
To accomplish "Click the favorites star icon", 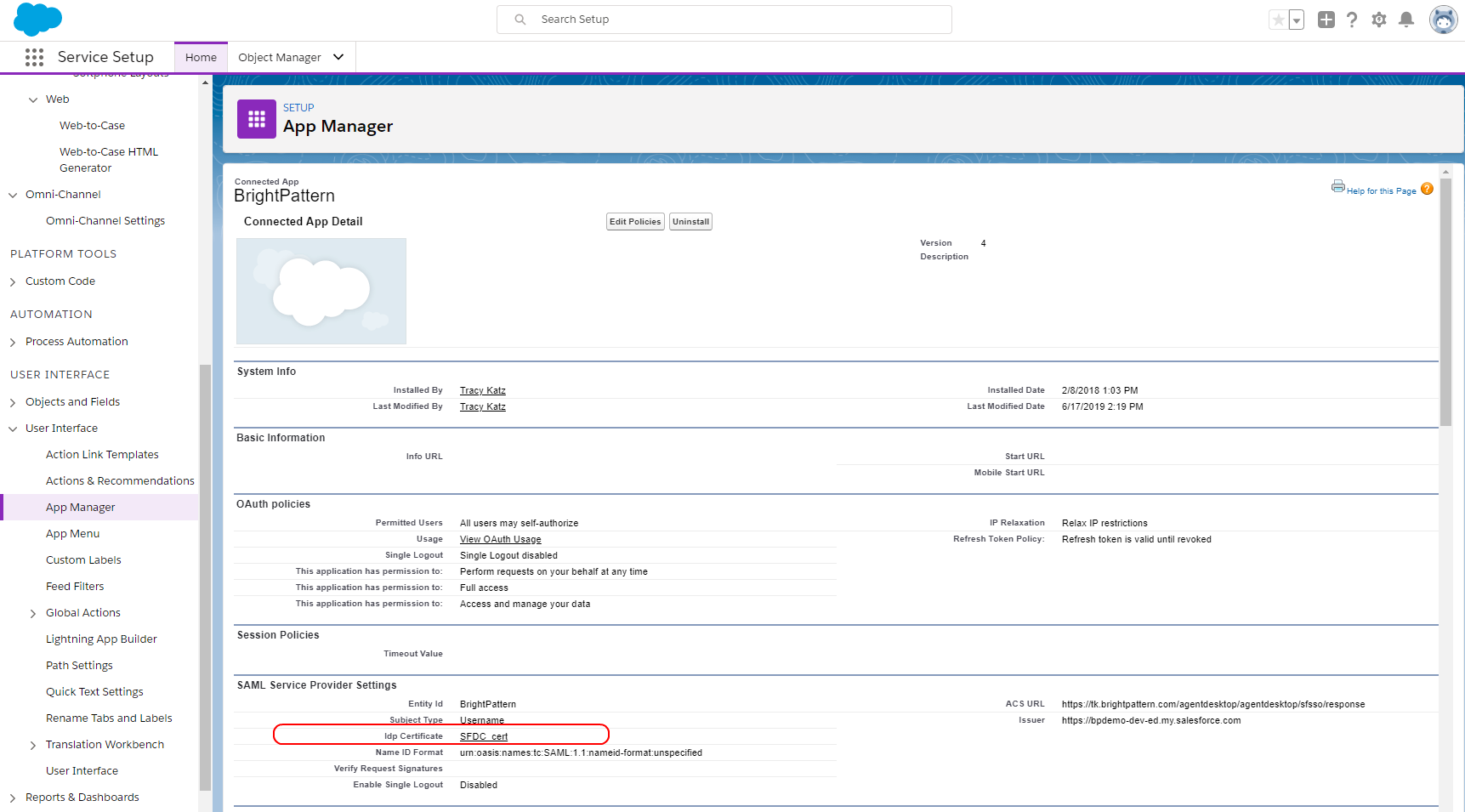I will point(1278,20).
